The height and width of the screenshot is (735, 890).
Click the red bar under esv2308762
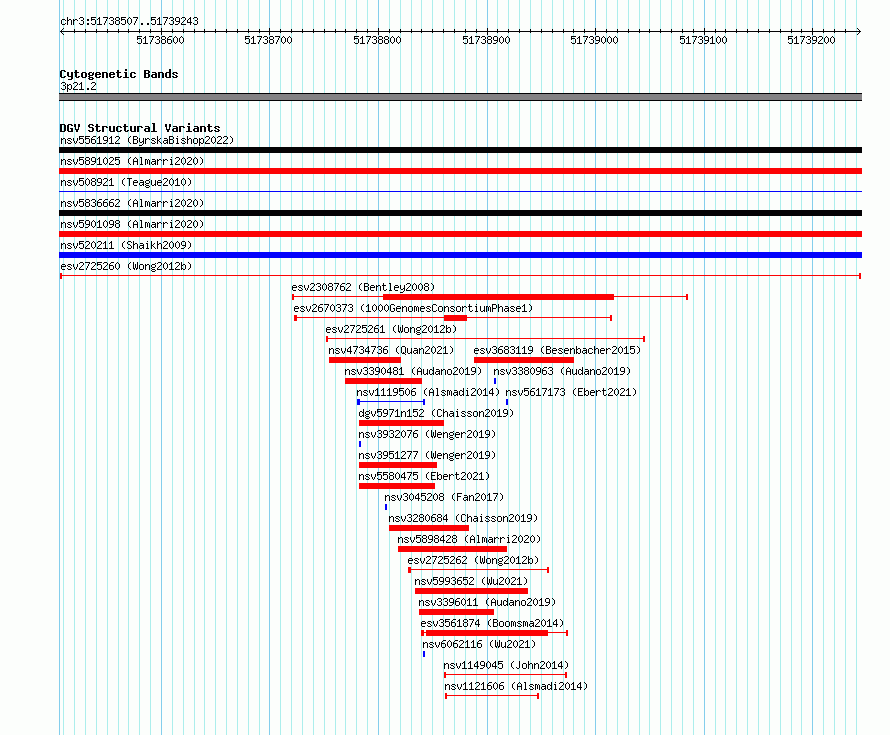pos(498,297)
